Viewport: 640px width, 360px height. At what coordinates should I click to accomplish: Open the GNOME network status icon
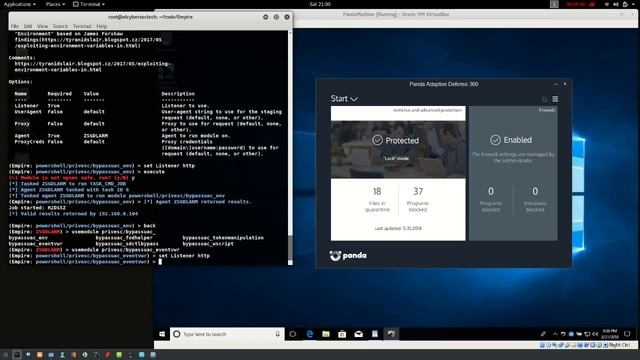pyautogui.click(x=607, y=4)
